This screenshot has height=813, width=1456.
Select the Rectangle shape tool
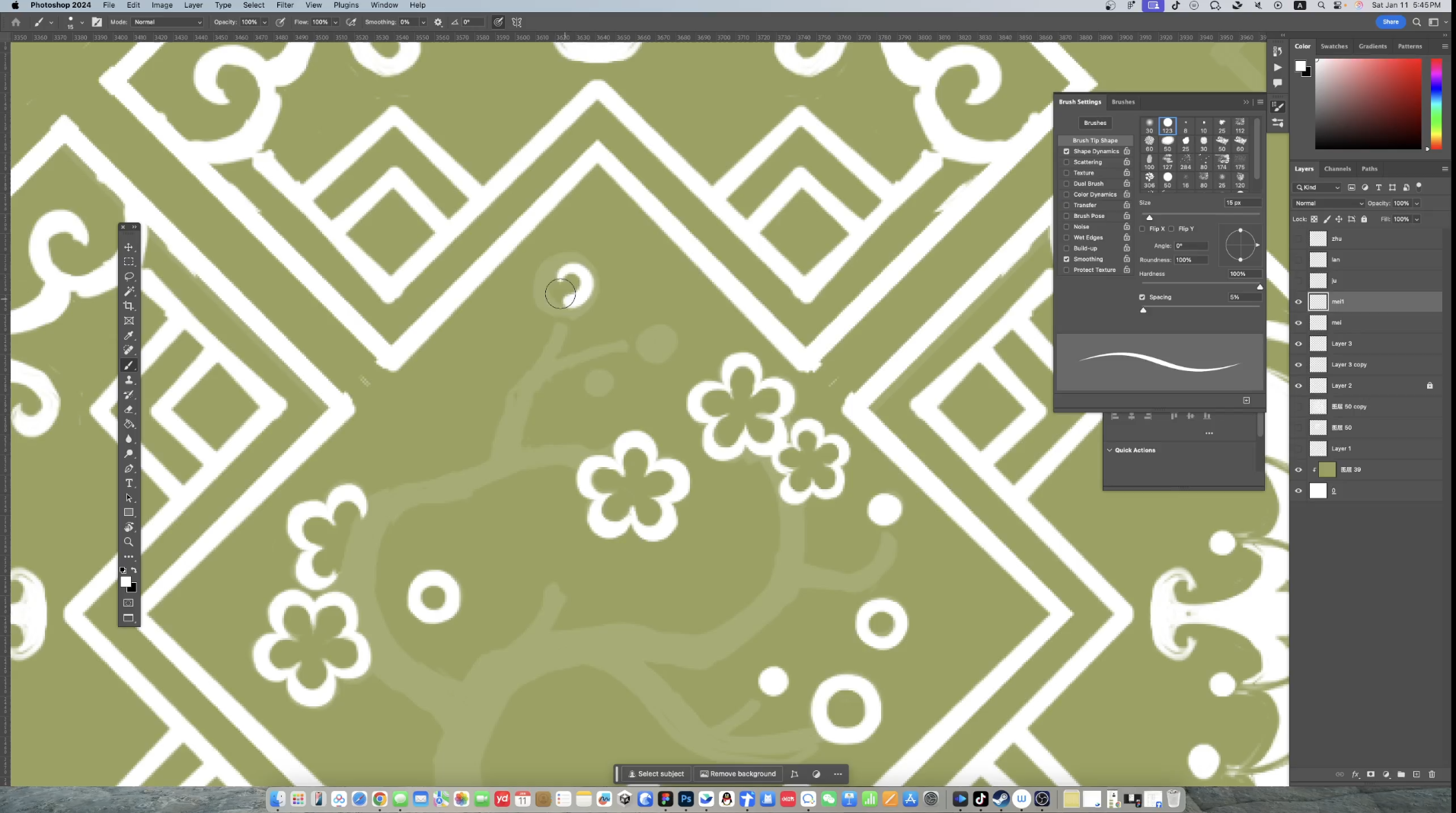[x=129, y=513]
